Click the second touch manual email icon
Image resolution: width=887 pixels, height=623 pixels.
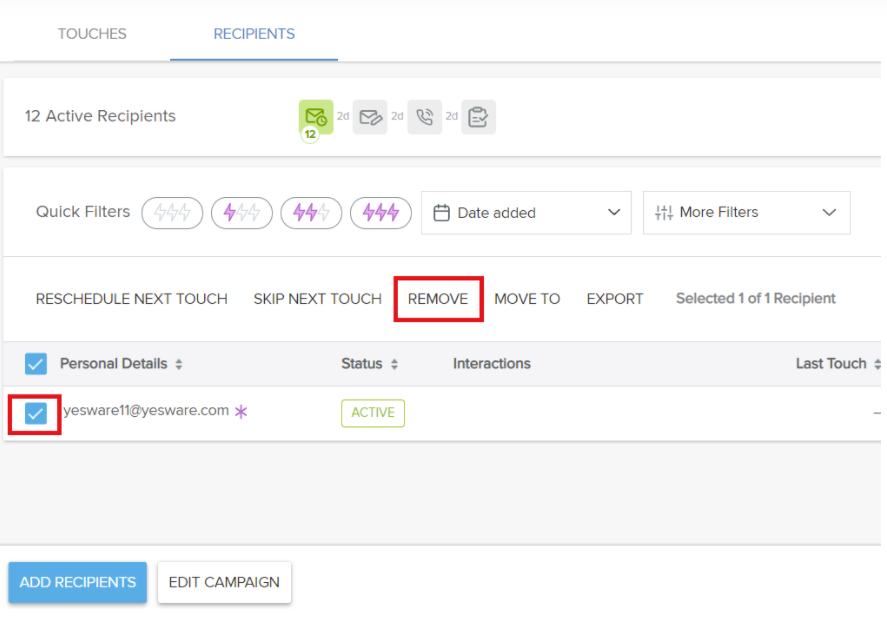[370, 117]
